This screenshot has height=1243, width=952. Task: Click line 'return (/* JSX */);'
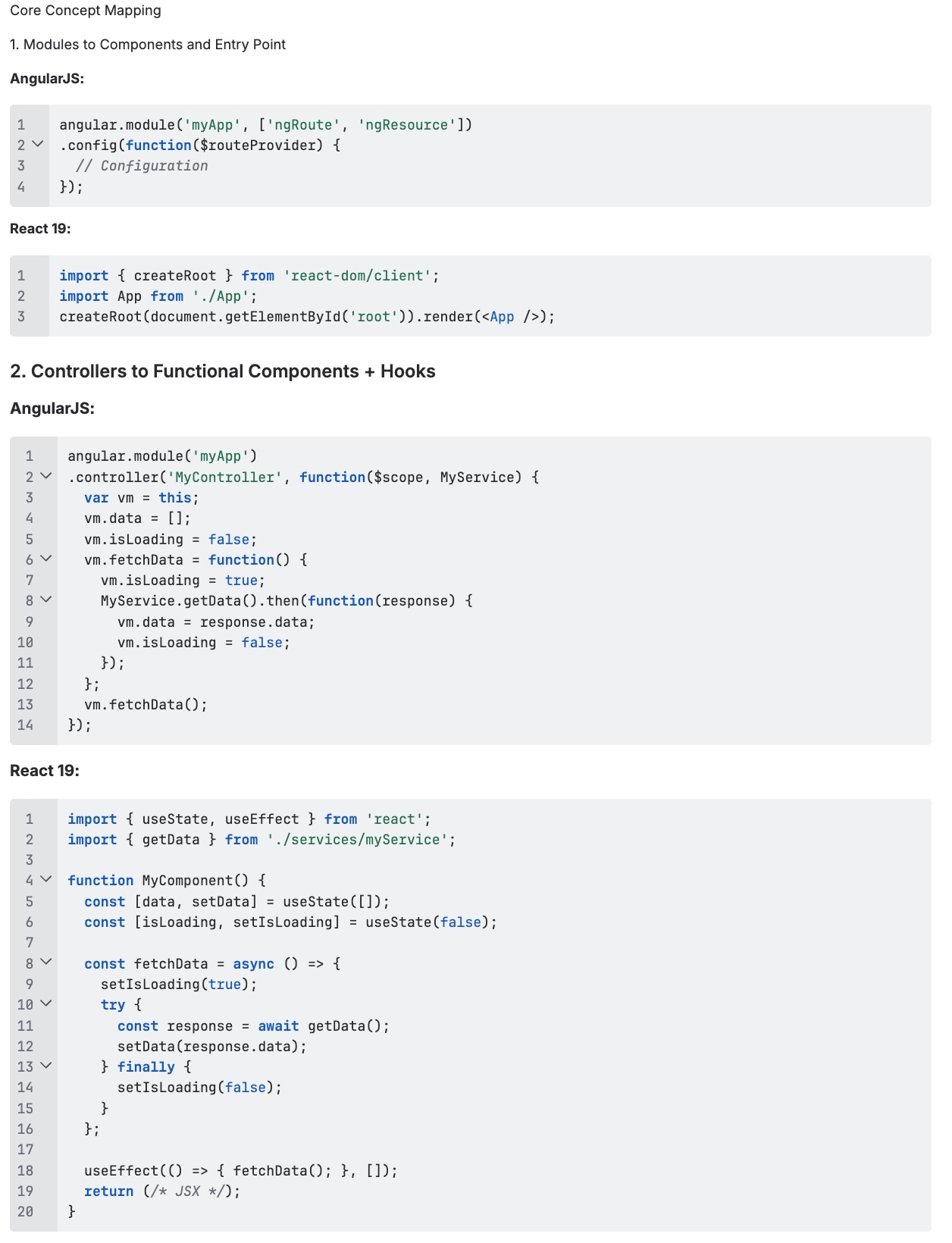click(x=162, y=1191)
